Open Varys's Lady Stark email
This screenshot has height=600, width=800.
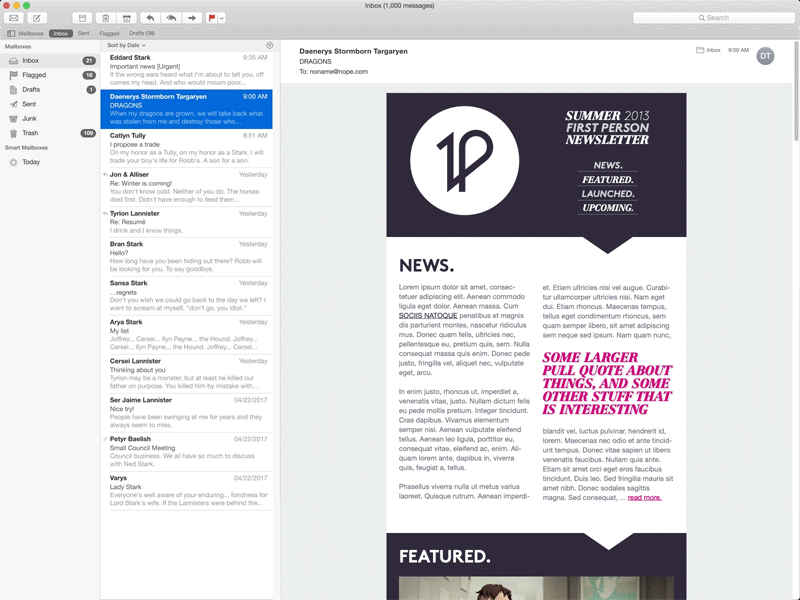tap(187, 490)
